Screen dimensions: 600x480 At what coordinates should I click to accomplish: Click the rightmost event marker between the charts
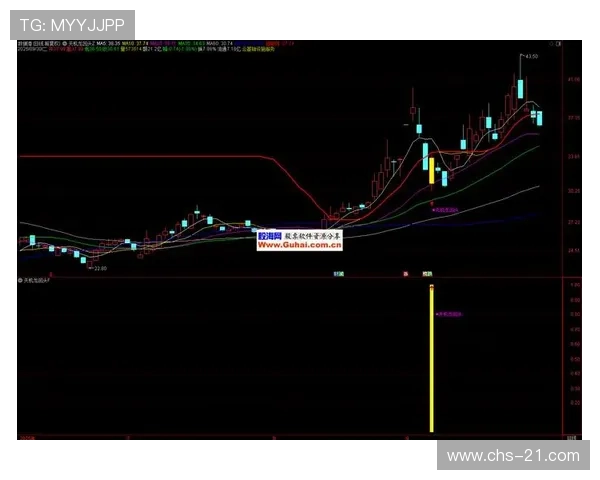pos(427,273)
